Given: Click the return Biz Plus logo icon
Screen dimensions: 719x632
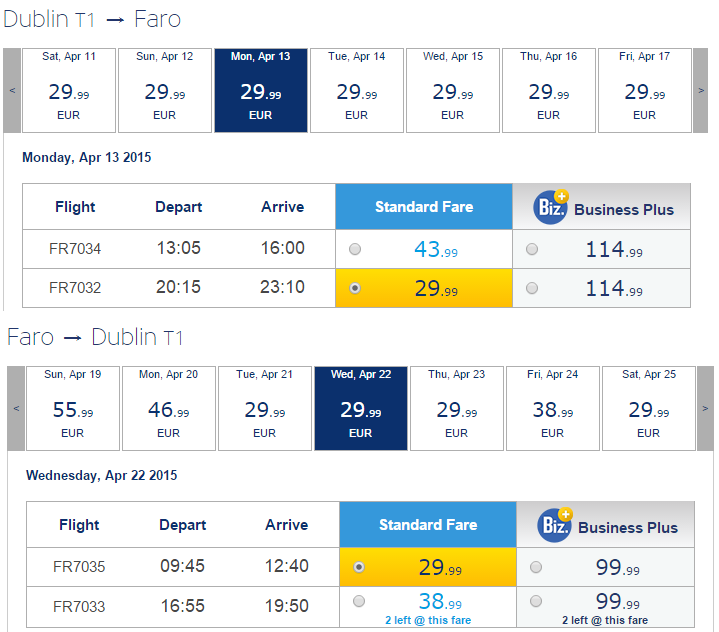Looking at the screenshot, I should [x=555, y=525].
